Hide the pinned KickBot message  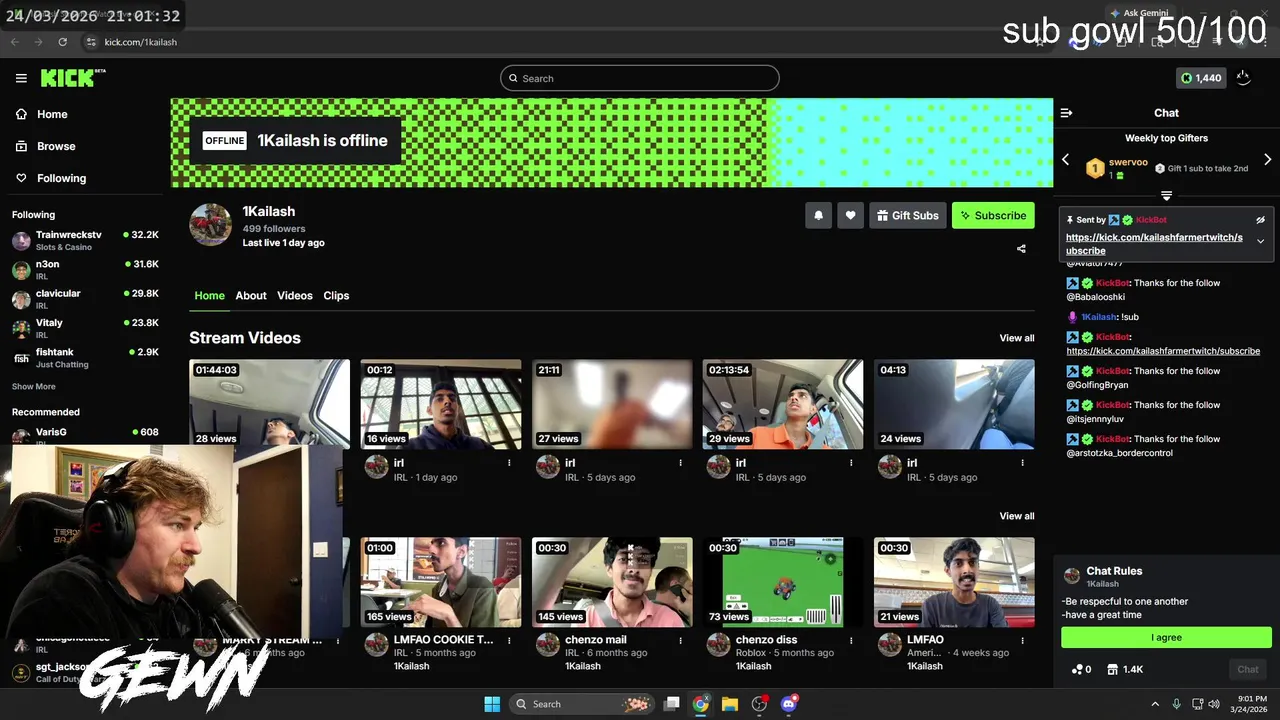[x=1260, y=220]
